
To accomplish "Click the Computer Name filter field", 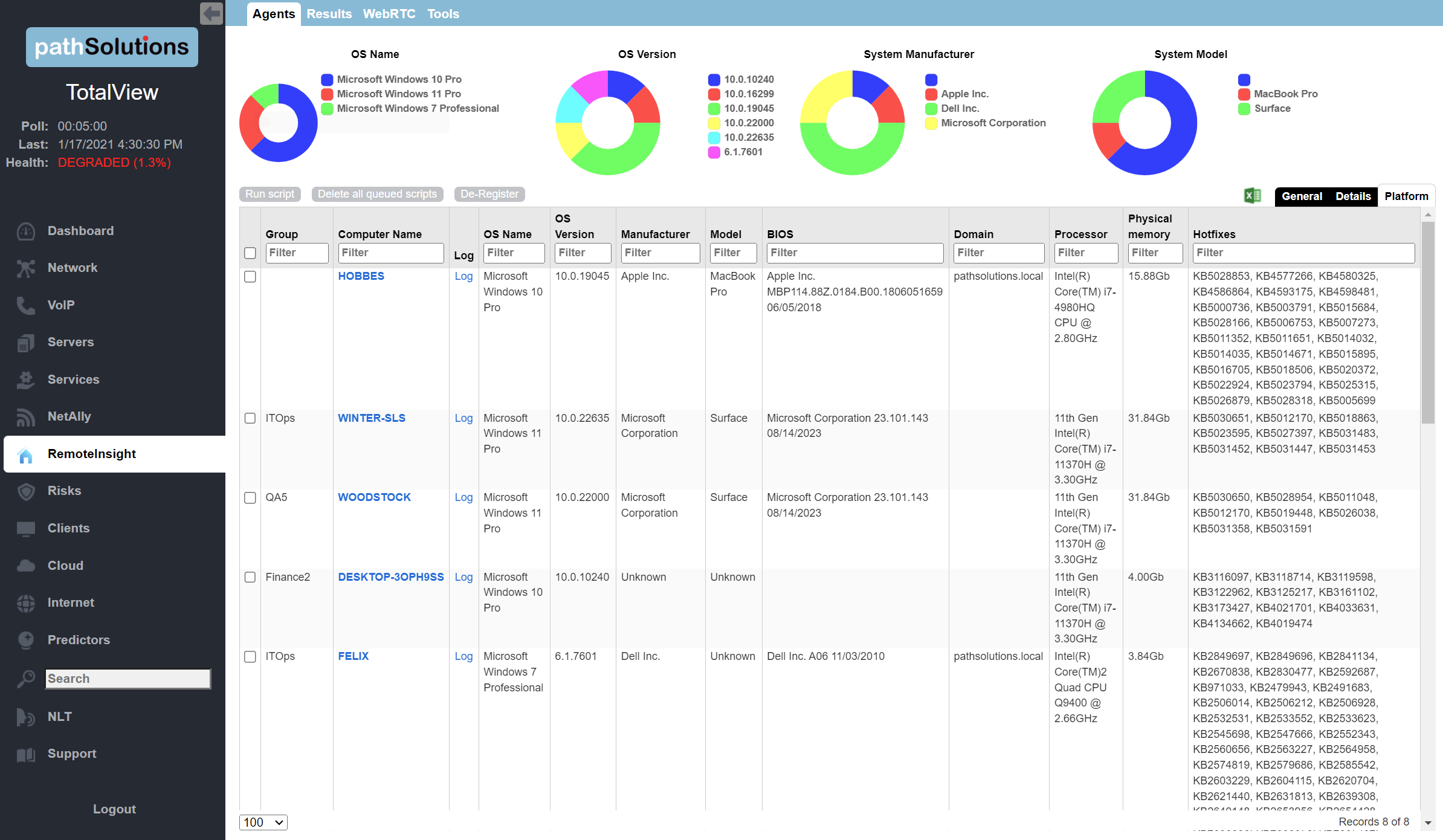I will tap(390, 253).
